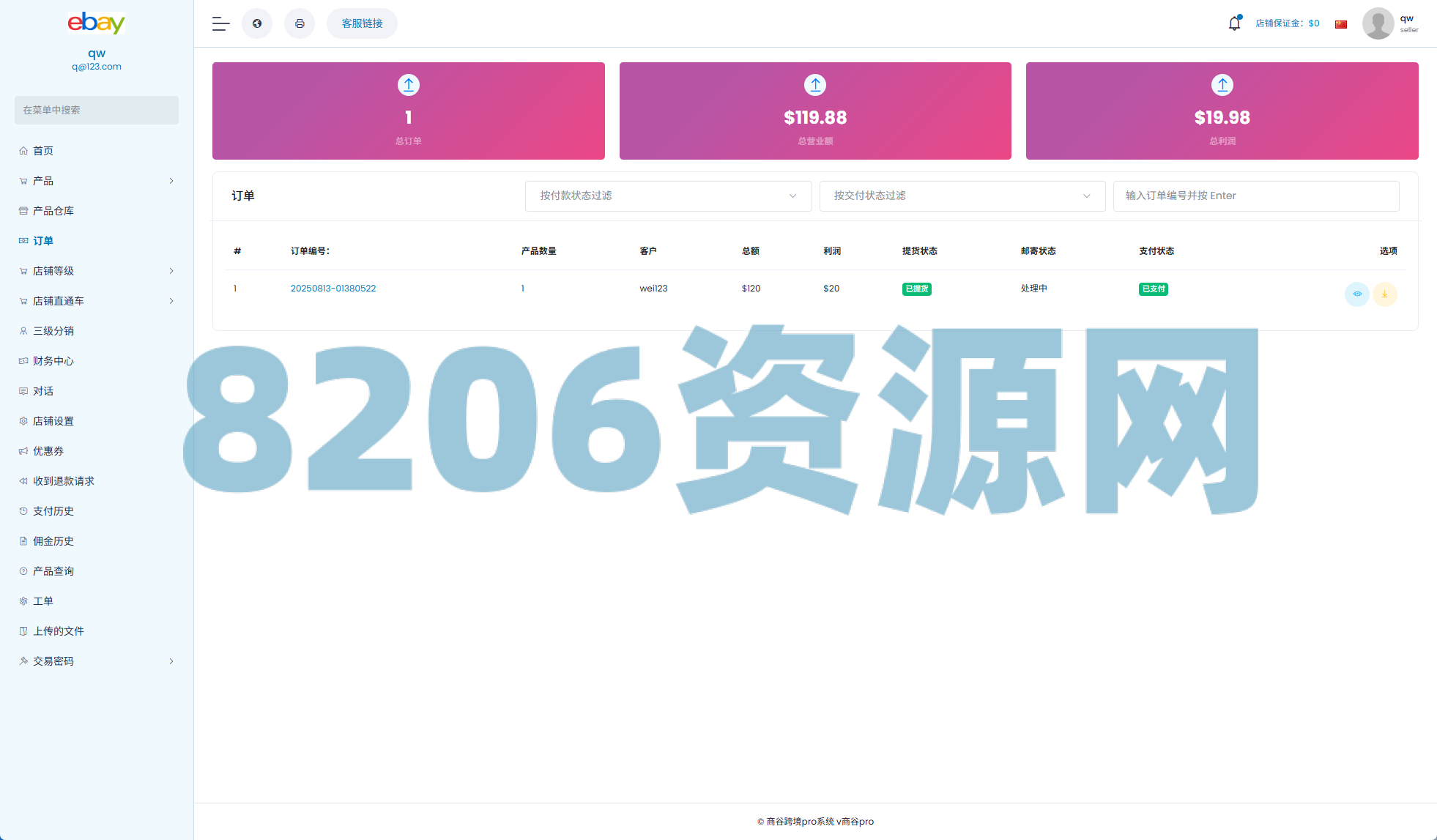Image resolution: width=1437 pixels, height=840 pixels.
Task: Go to 店铺设置 menu item
Action: (x=53, y=421)
